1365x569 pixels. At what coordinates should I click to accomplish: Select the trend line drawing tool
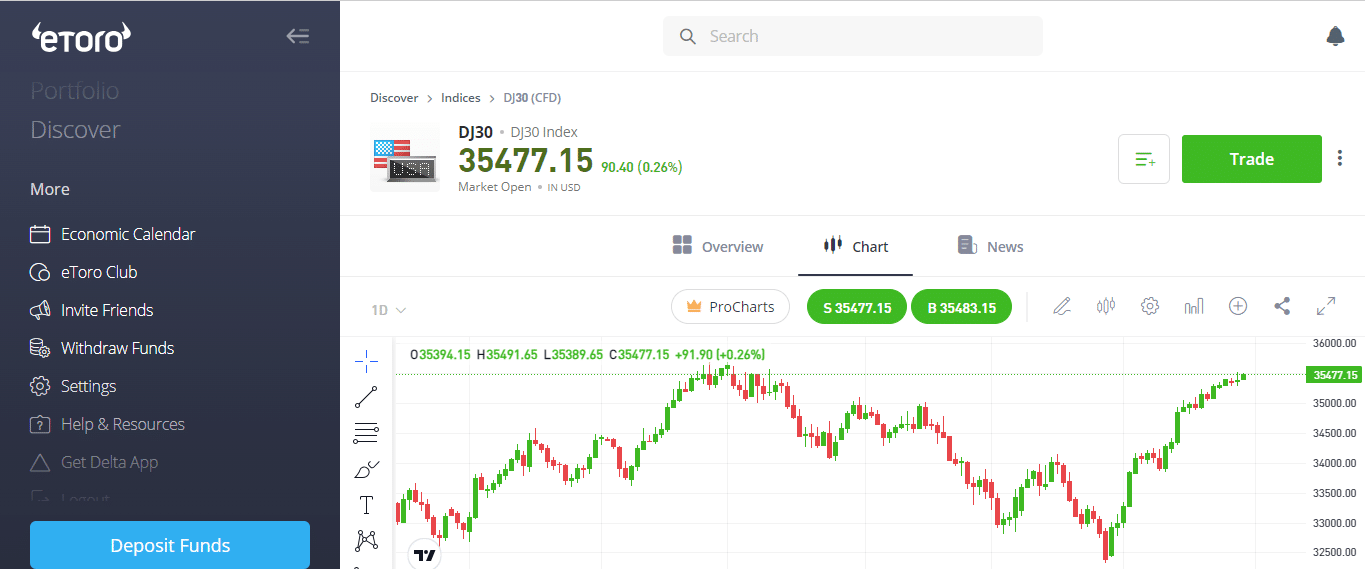click(366, 397)
